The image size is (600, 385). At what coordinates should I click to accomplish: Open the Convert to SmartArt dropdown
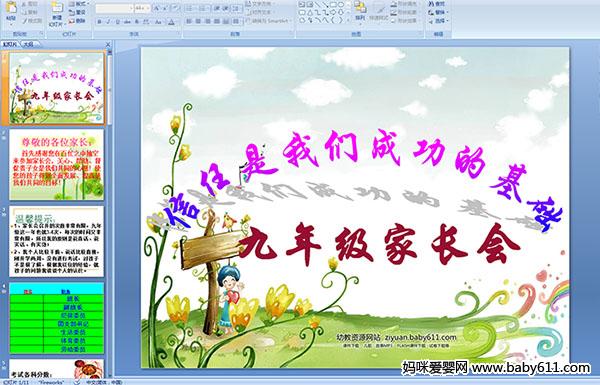tap(269, 20)
